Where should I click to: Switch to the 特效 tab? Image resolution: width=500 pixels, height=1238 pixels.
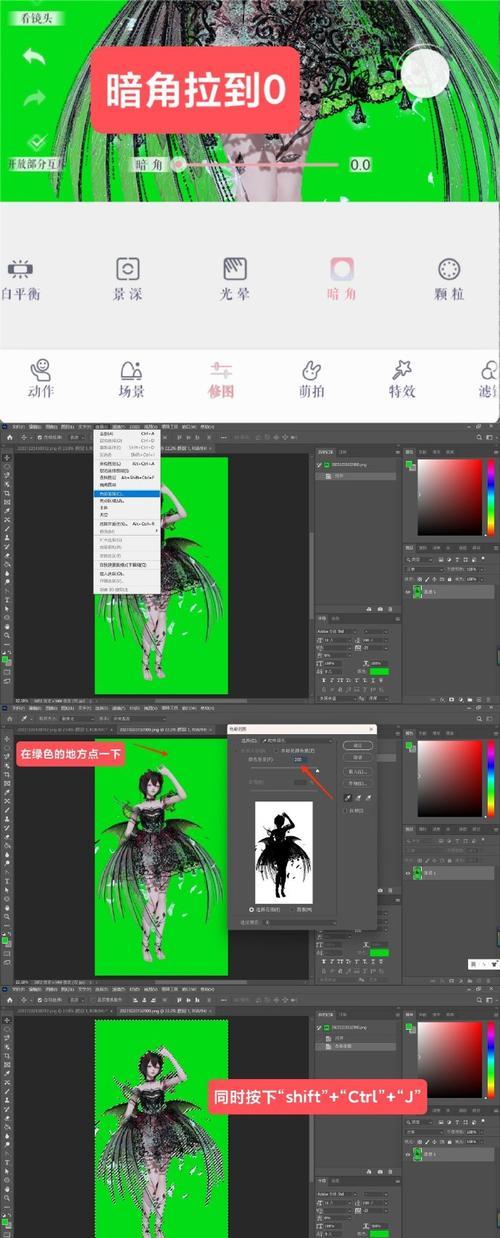[402, 378]
